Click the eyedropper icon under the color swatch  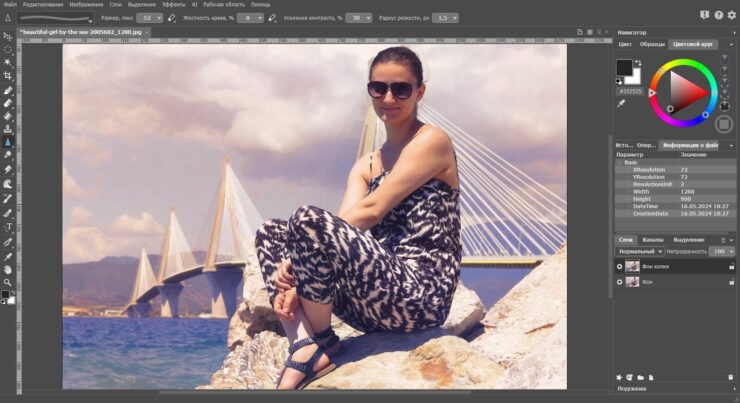(621, 103)
